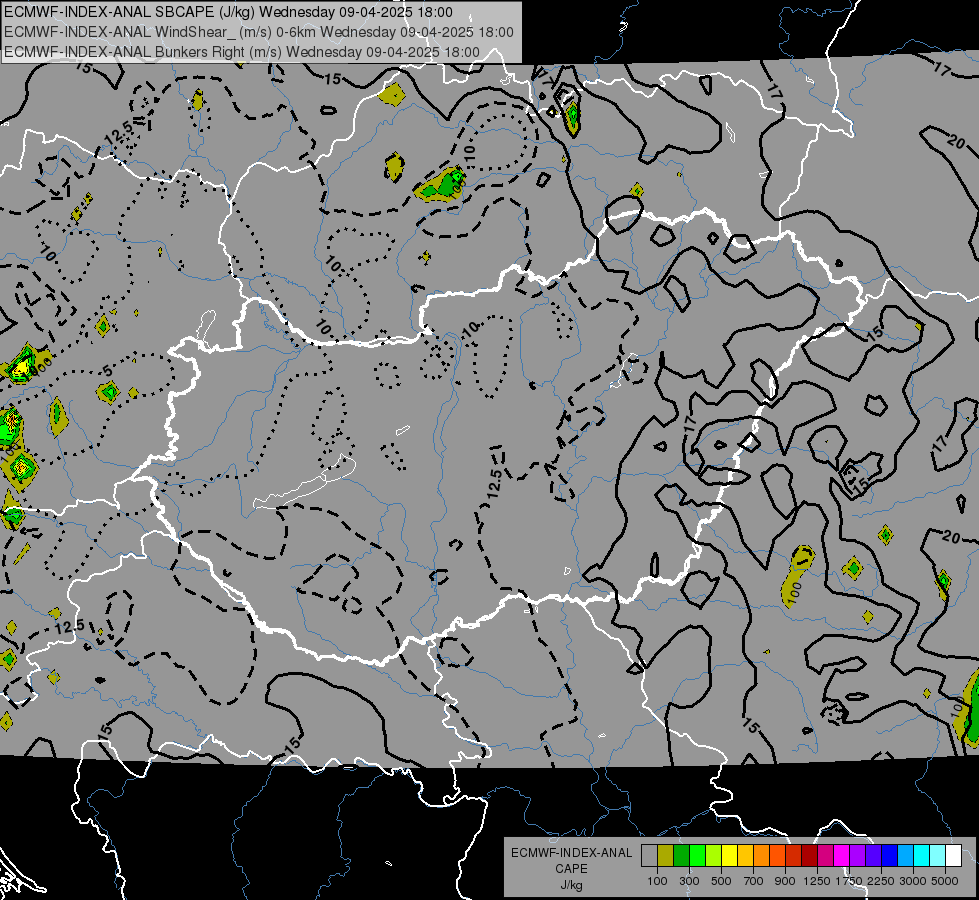Choose the purple legend swatch
Viewport: 979px width, 900px height.
pos(858,855)
